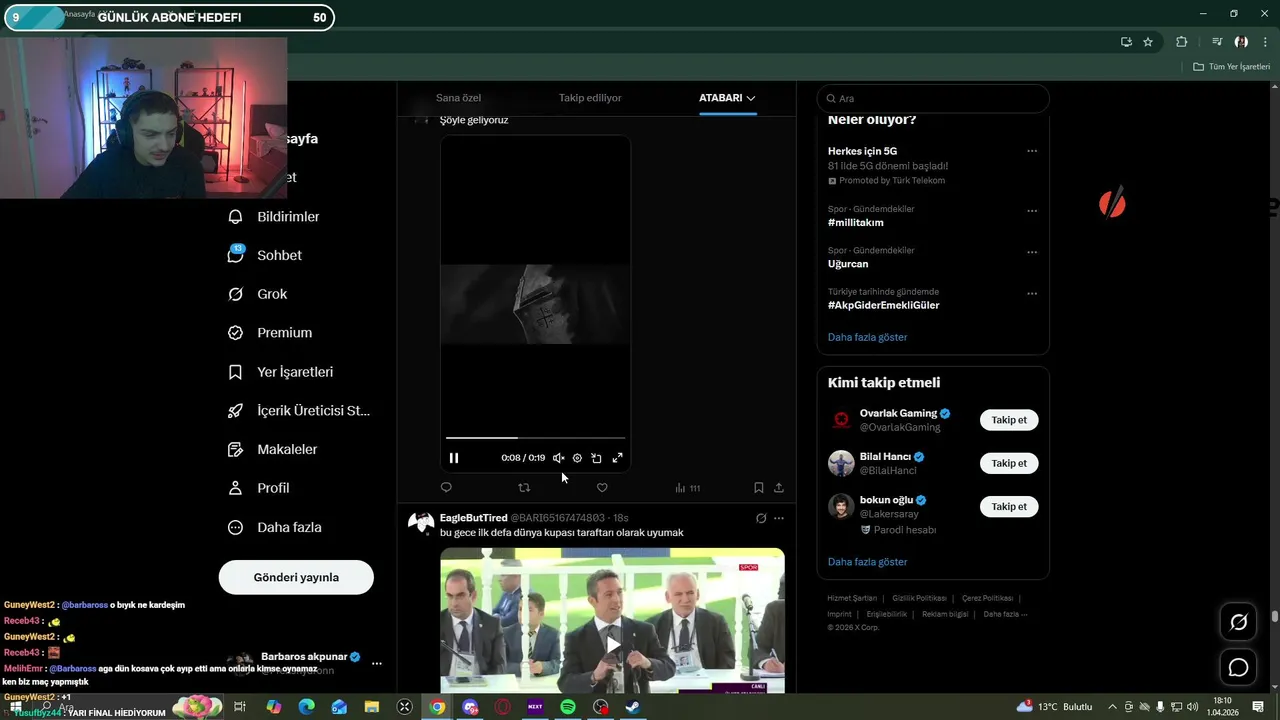Switch to the Sana özel tab
The image size is (1280, 720).
point(458,98)
